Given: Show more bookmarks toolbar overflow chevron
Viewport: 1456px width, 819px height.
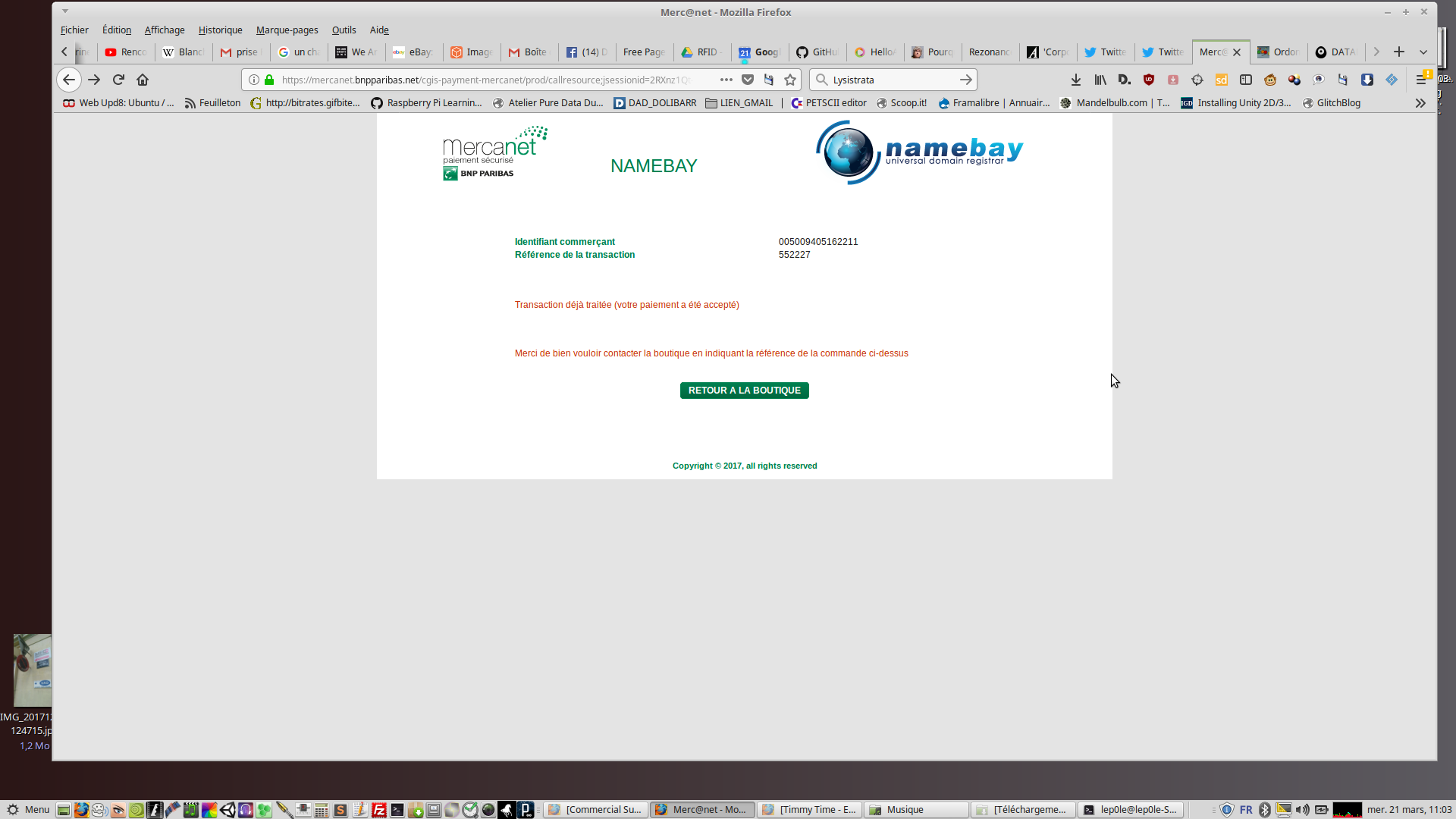Looking at the screenshot, I should [x=1420, y=103].
